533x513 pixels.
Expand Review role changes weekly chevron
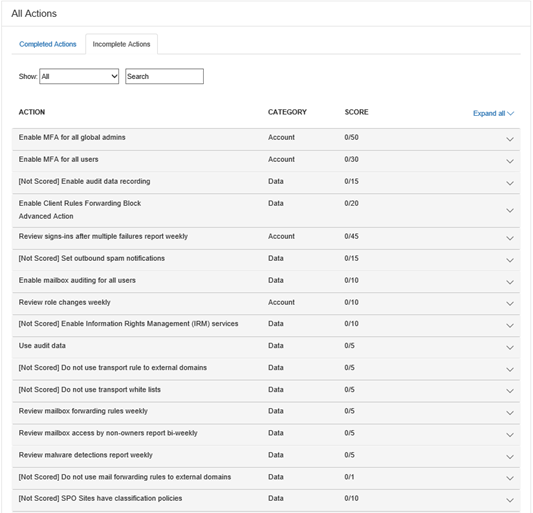[x=510, y=304]
